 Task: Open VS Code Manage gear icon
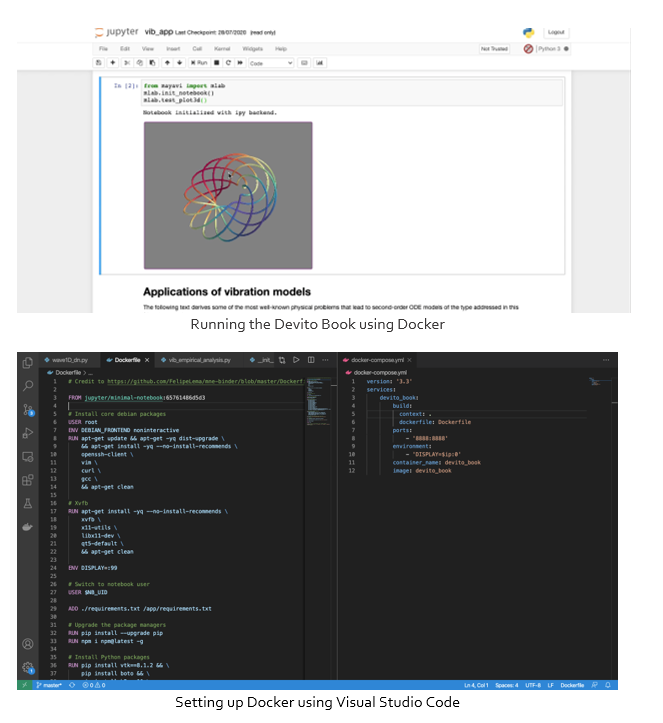(x=28, y=667)
